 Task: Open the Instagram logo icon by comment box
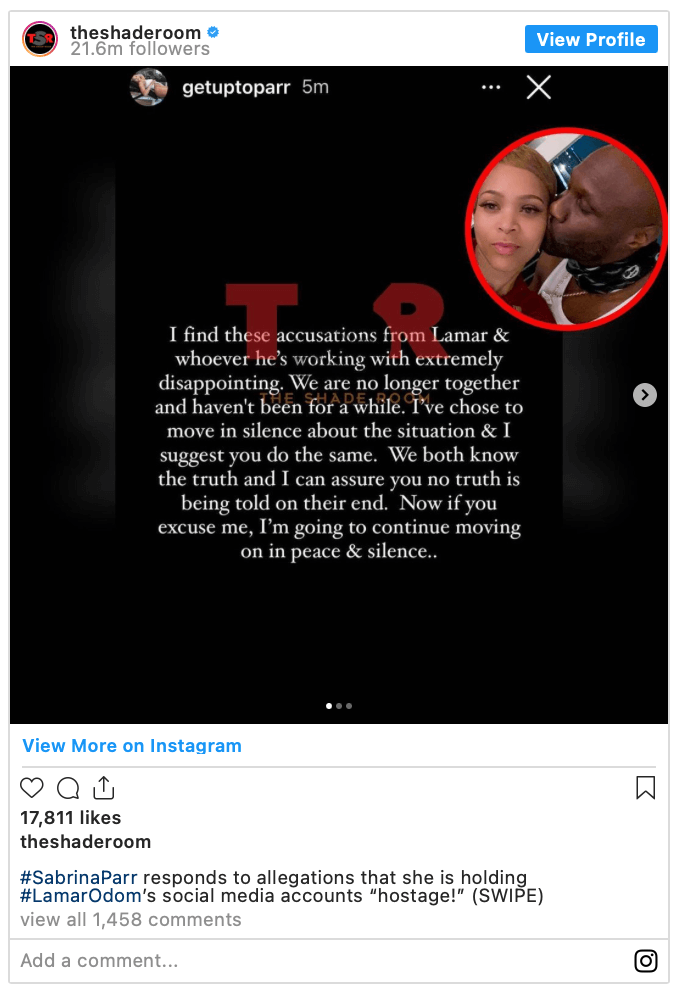(x=646, y=961)
